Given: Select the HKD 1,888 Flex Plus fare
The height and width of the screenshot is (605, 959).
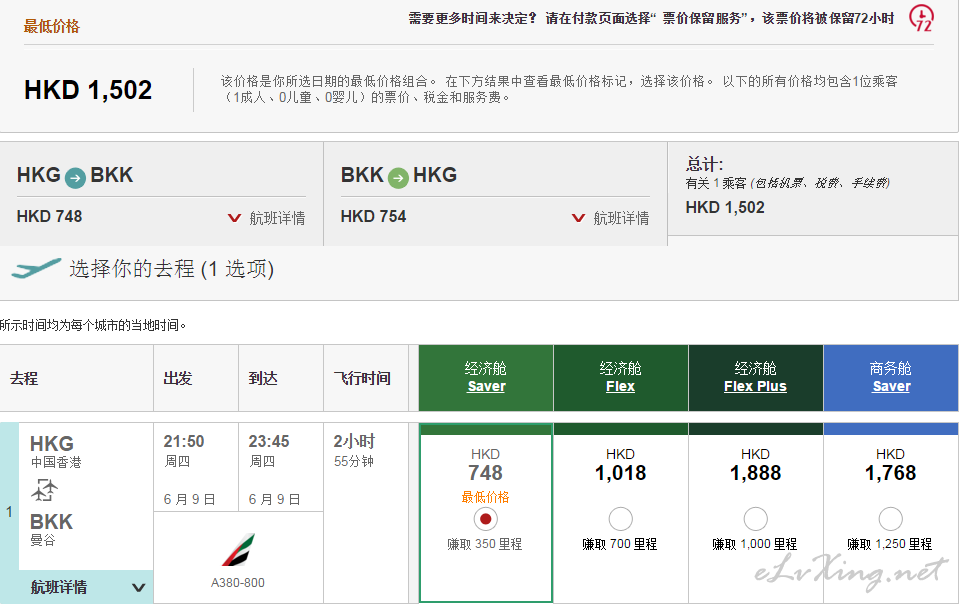Looking at the screenshot, I should [x=755, y=519].
